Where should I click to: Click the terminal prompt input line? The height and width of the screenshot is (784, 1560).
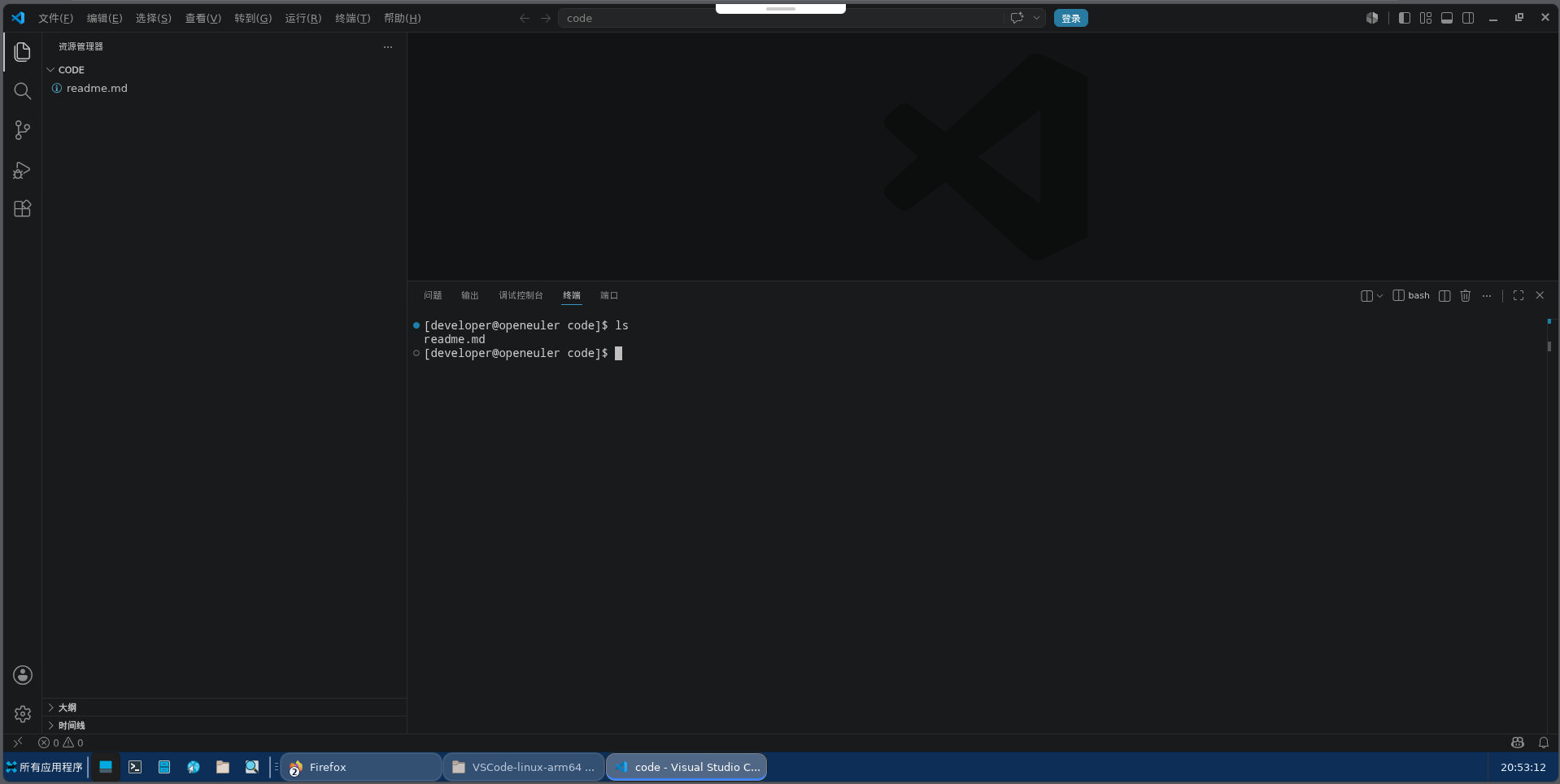(523, 353)
